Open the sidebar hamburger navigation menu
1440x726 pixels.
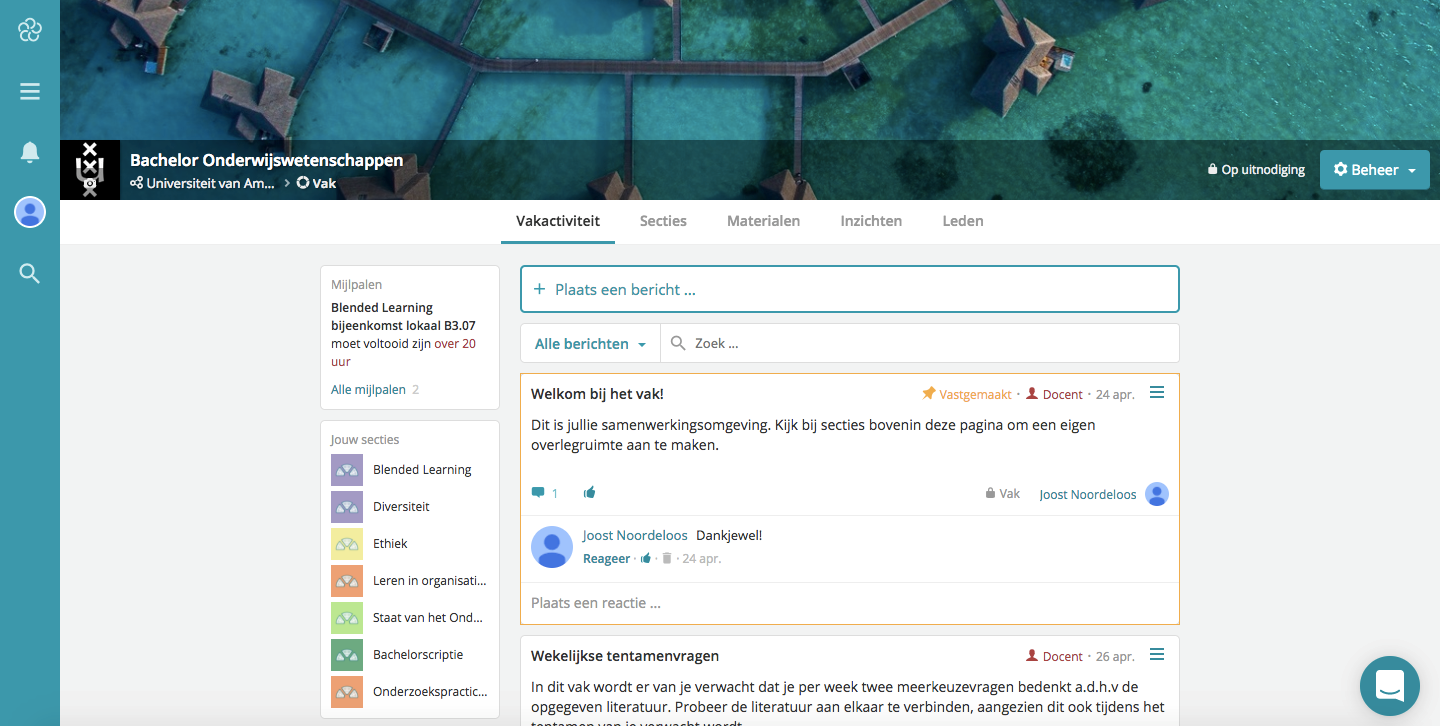click(29, 90)
